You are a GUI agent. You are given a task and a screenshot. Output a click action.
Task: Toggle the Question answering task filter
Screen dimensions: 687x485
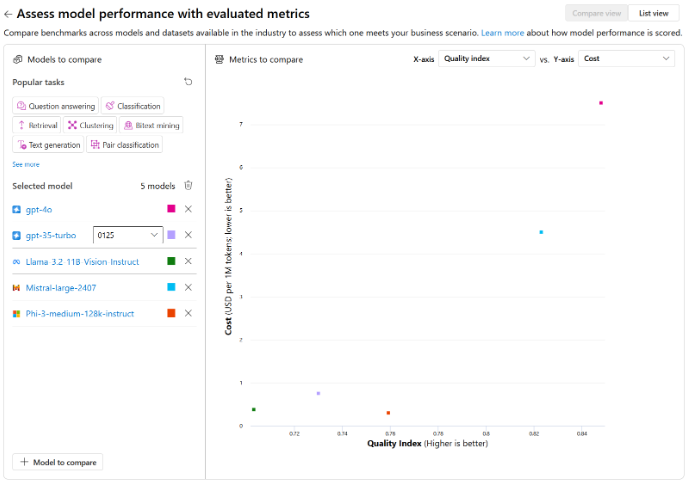[x=55, y=106]
